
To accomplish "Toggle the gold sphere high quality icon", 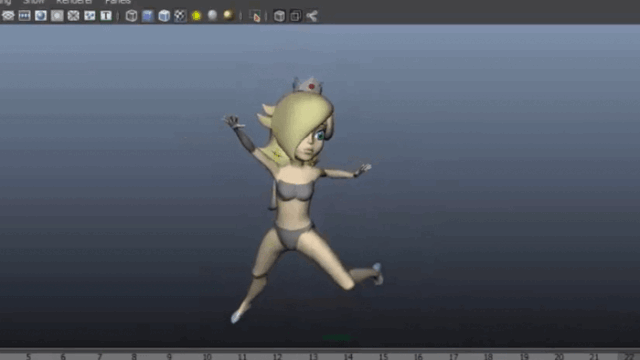I will (229, 16).
